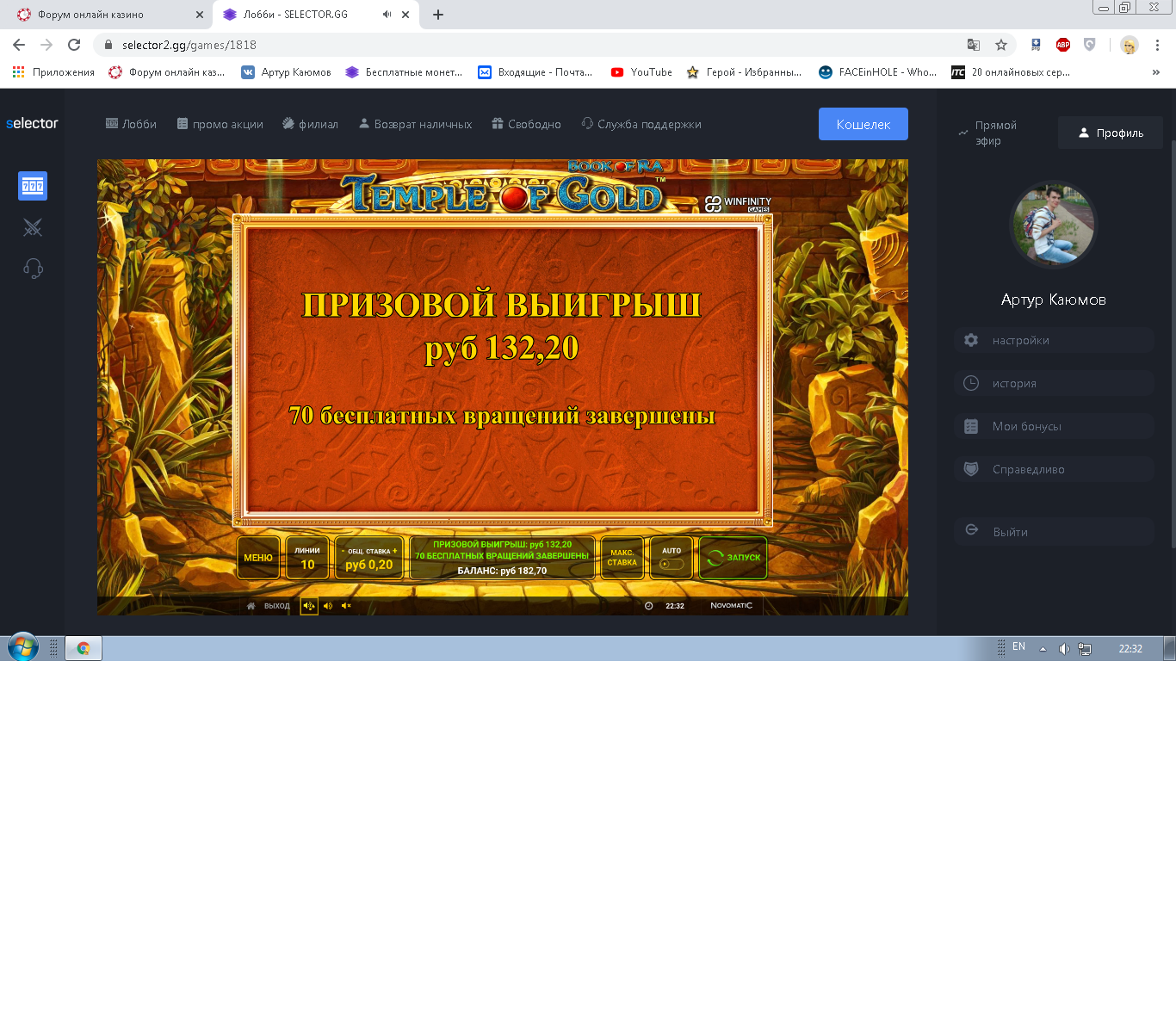Screen dimensions: 1176x1026
Task: Open the Приложения bookmarks shortcut
Action: click(53, 72)
